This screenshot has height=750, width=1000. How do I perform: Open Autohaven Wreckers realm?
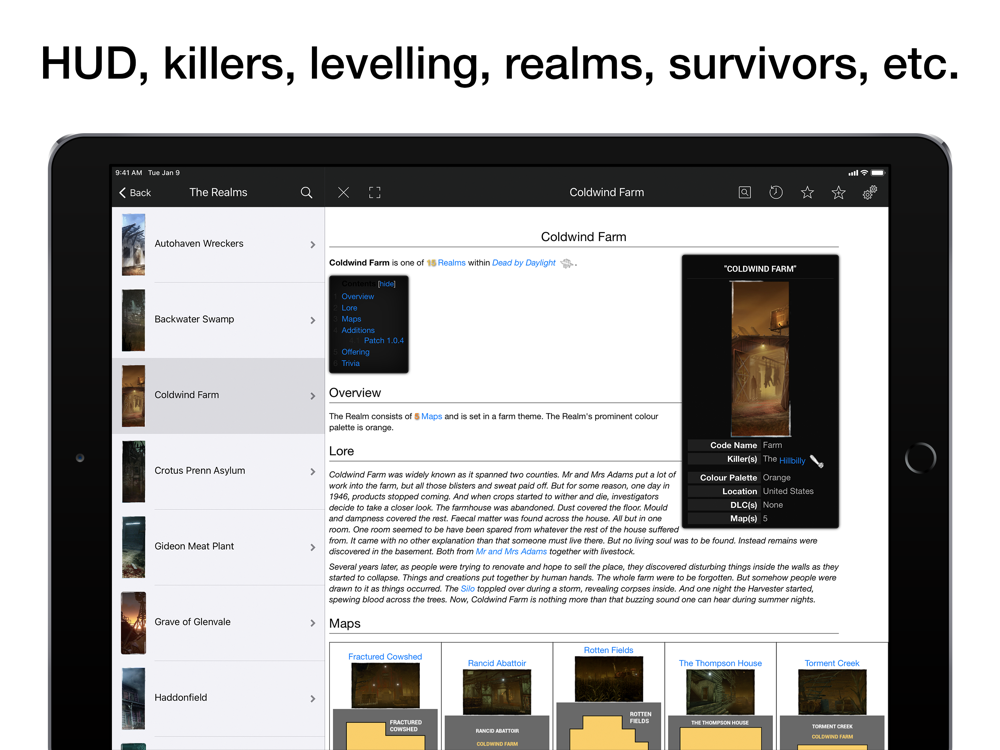tap(218, 244)
